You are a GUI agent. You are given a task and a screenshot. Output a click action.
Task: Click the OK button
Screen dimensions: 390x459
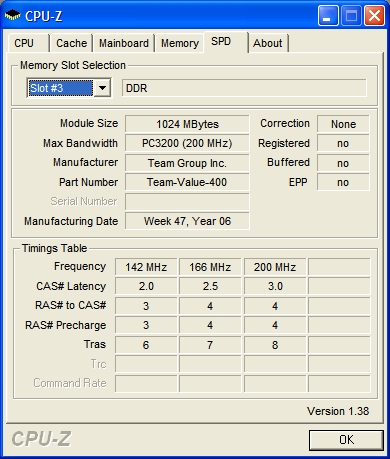pyautogui.click(x=346, y=440)
